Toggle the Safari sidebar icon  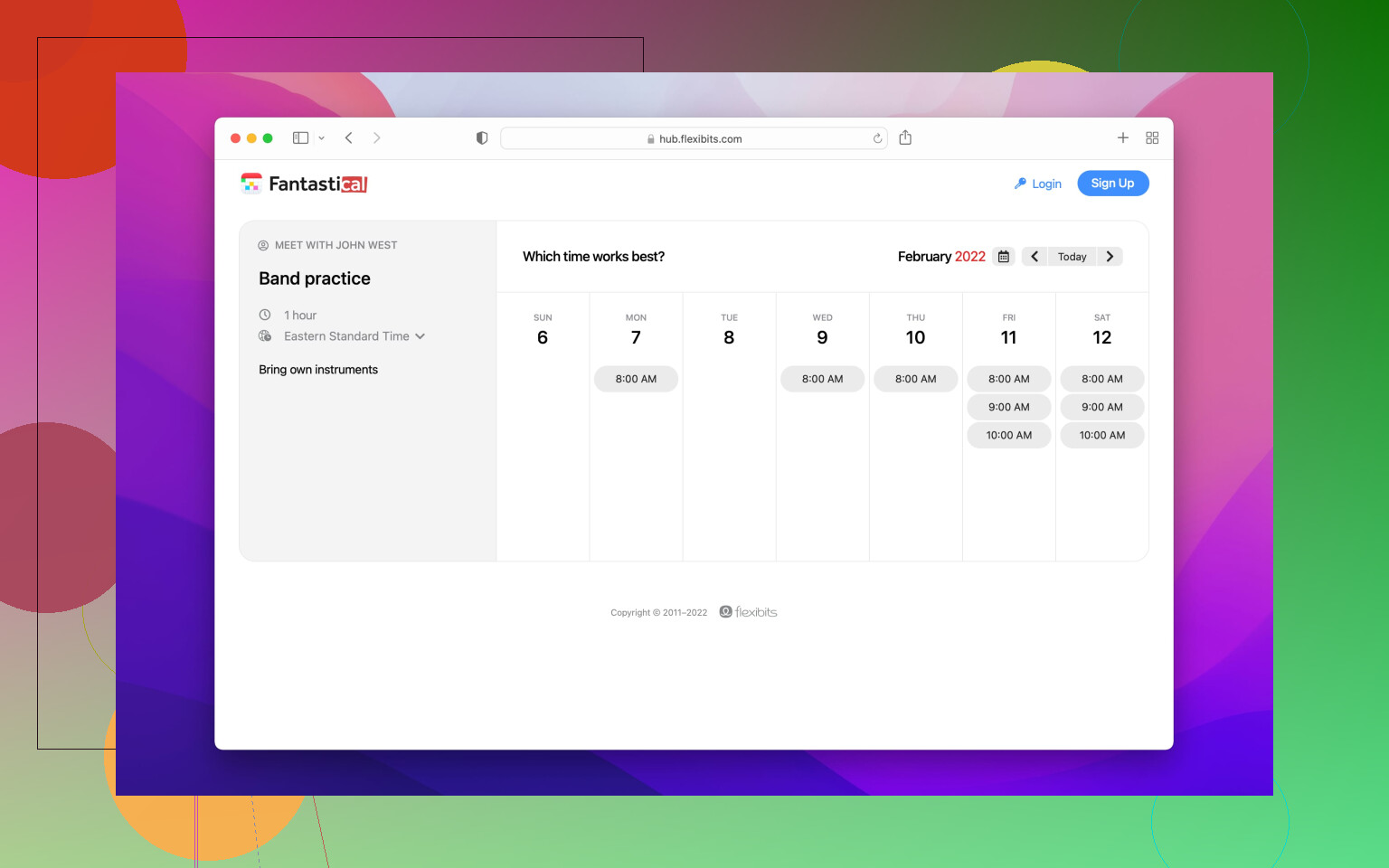coord(300,138)
